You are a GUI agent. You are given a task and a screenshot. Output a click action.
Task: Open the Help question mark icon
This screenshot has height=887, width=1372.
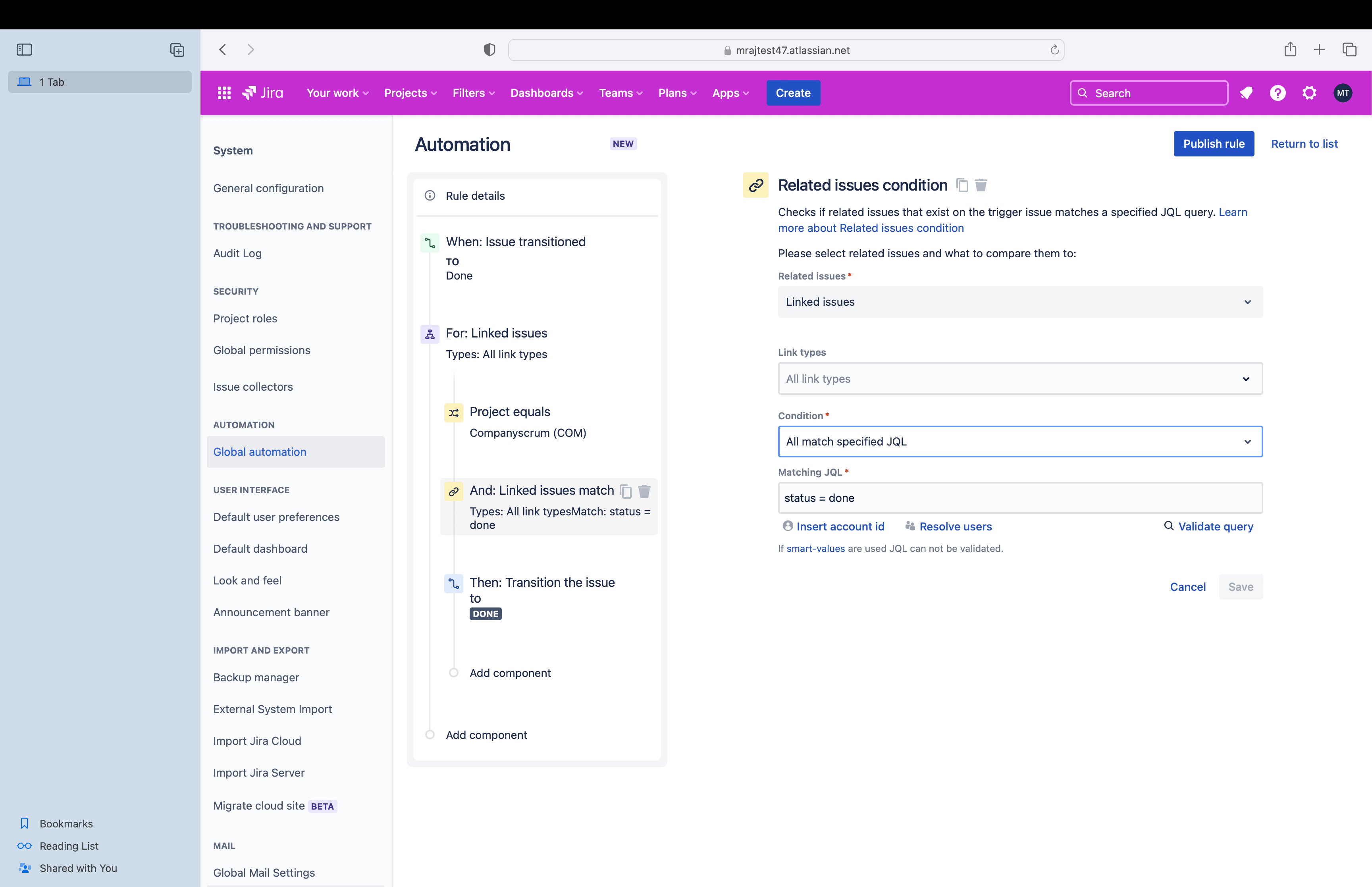coord(1278,93)
